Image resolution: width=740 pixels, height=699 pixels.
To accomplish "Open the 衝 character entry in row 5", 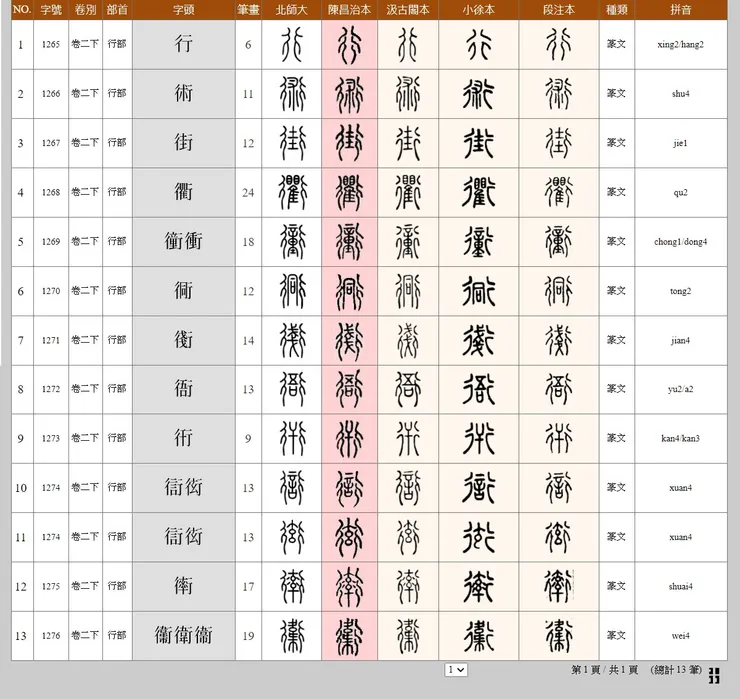I will 184,241.
